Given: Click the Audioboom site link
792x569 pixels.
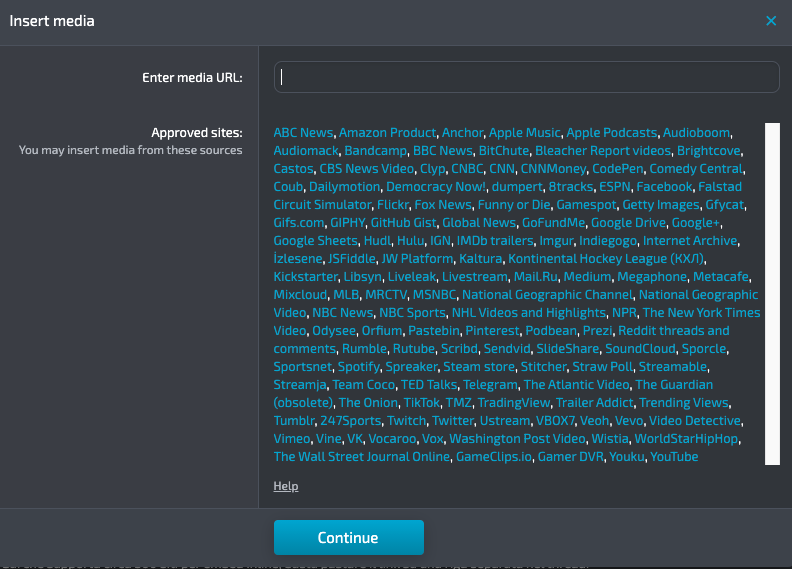Looking at the screenshot, I should [x=696, y=133].
